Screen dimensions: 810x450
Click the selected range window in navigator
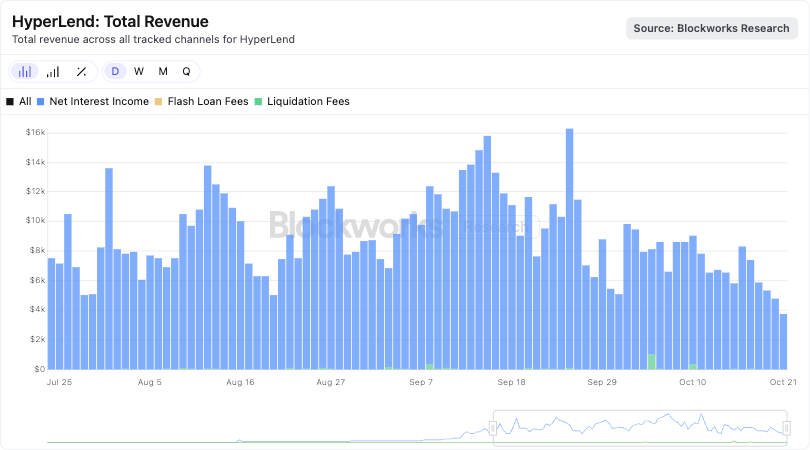tap(640, 428)
